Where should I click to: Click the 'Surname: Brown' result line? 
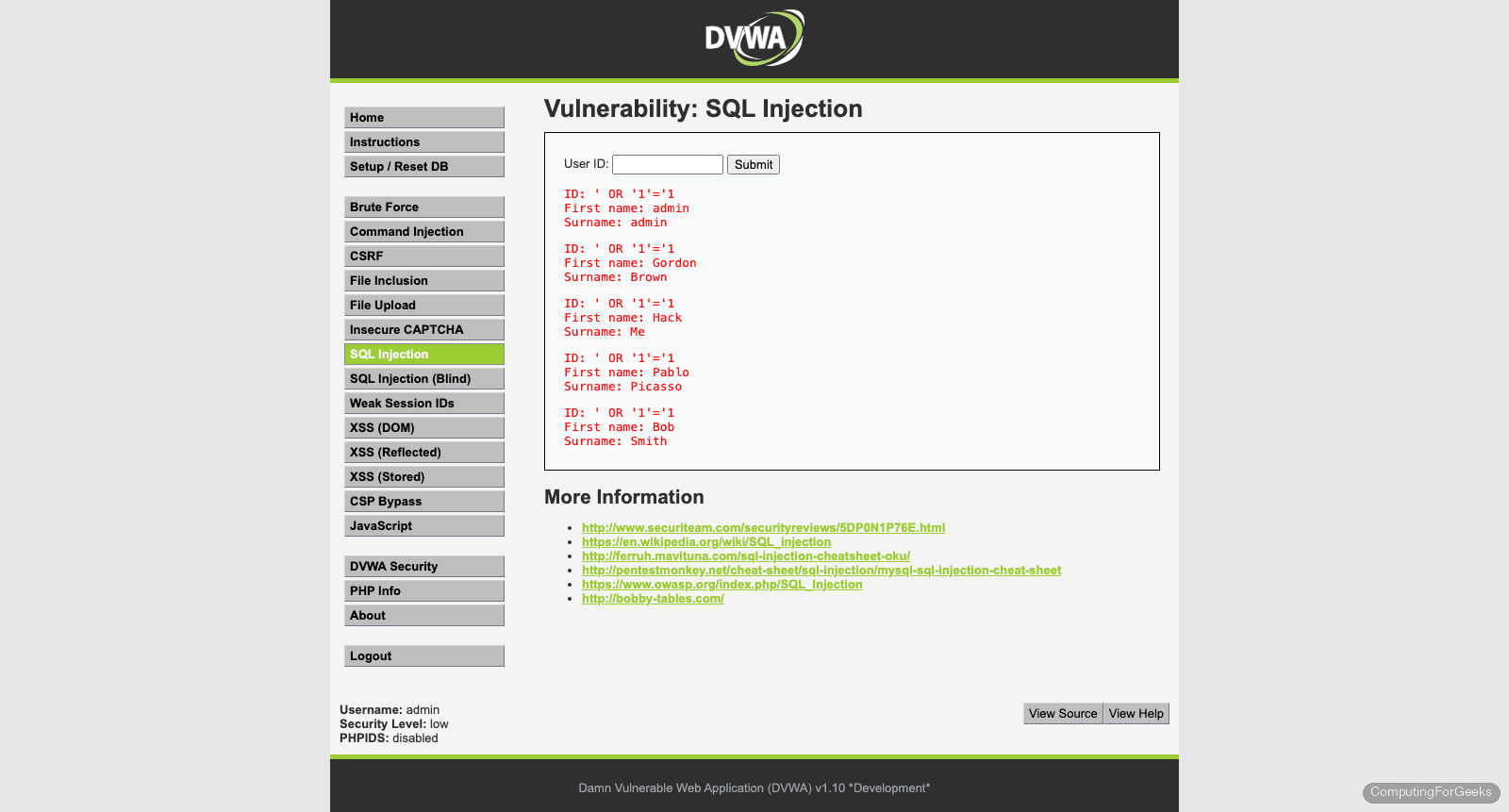click(x=616, y=277)
